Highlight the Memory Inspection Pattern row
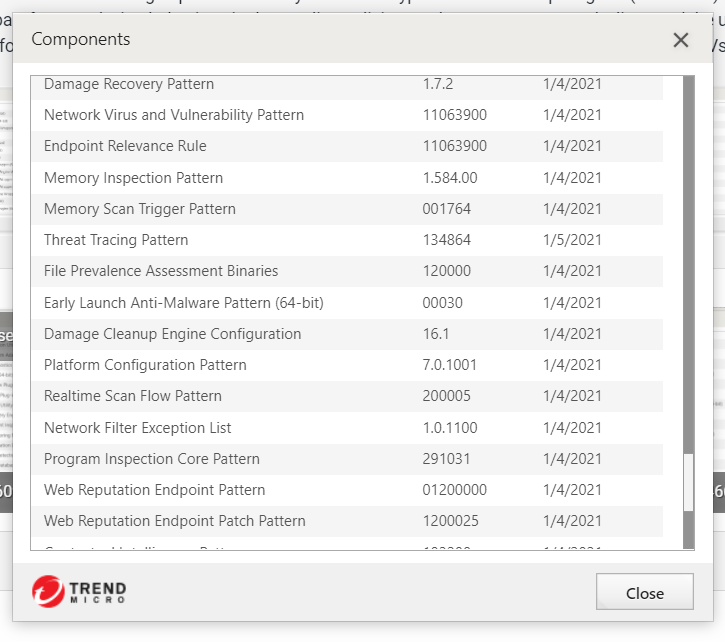Image resolution: width=725 pixels, height=642 pixels. (x=134, y=178)
